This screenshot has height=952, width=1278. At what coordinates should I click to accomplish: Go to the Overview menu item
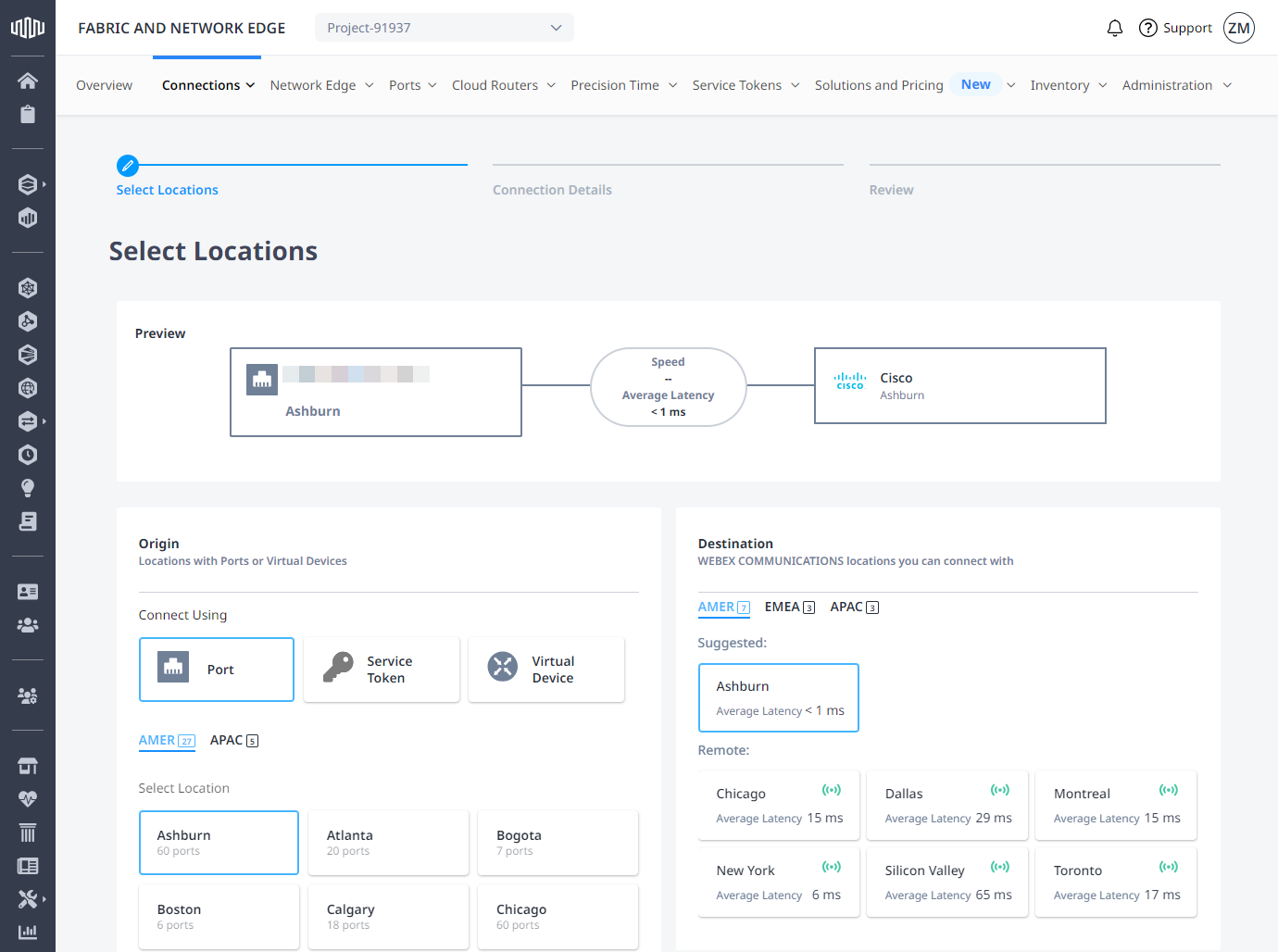[104, 85]
